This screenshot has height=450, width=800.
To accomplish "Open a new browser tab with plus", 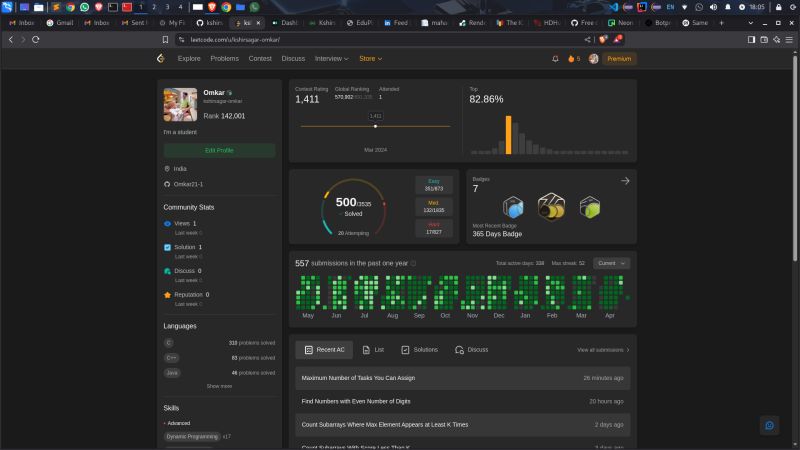I will (721, 23).
